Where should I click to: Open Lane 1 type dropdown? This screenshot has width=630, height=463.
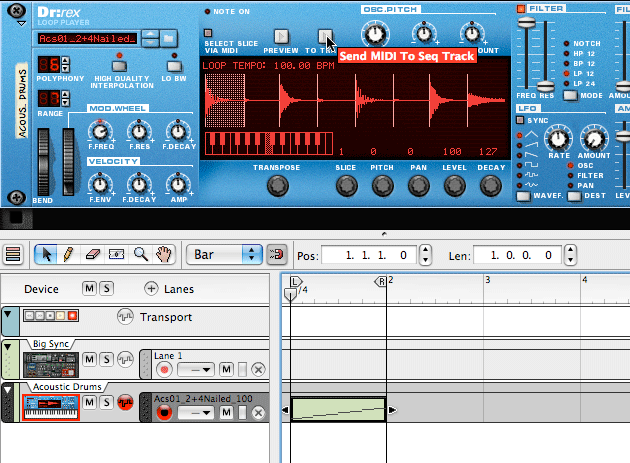point(196,370)
